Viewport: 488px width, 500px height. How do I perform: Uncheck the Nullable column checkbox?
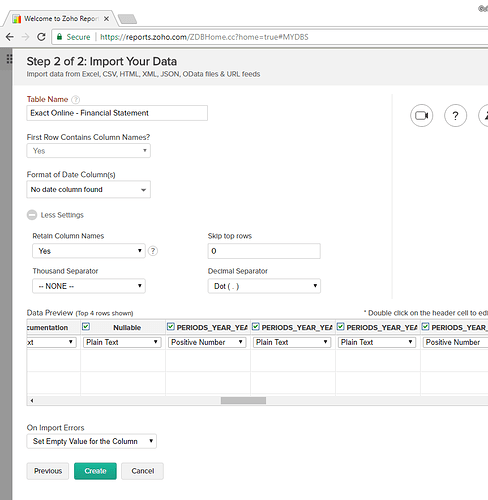86,327
